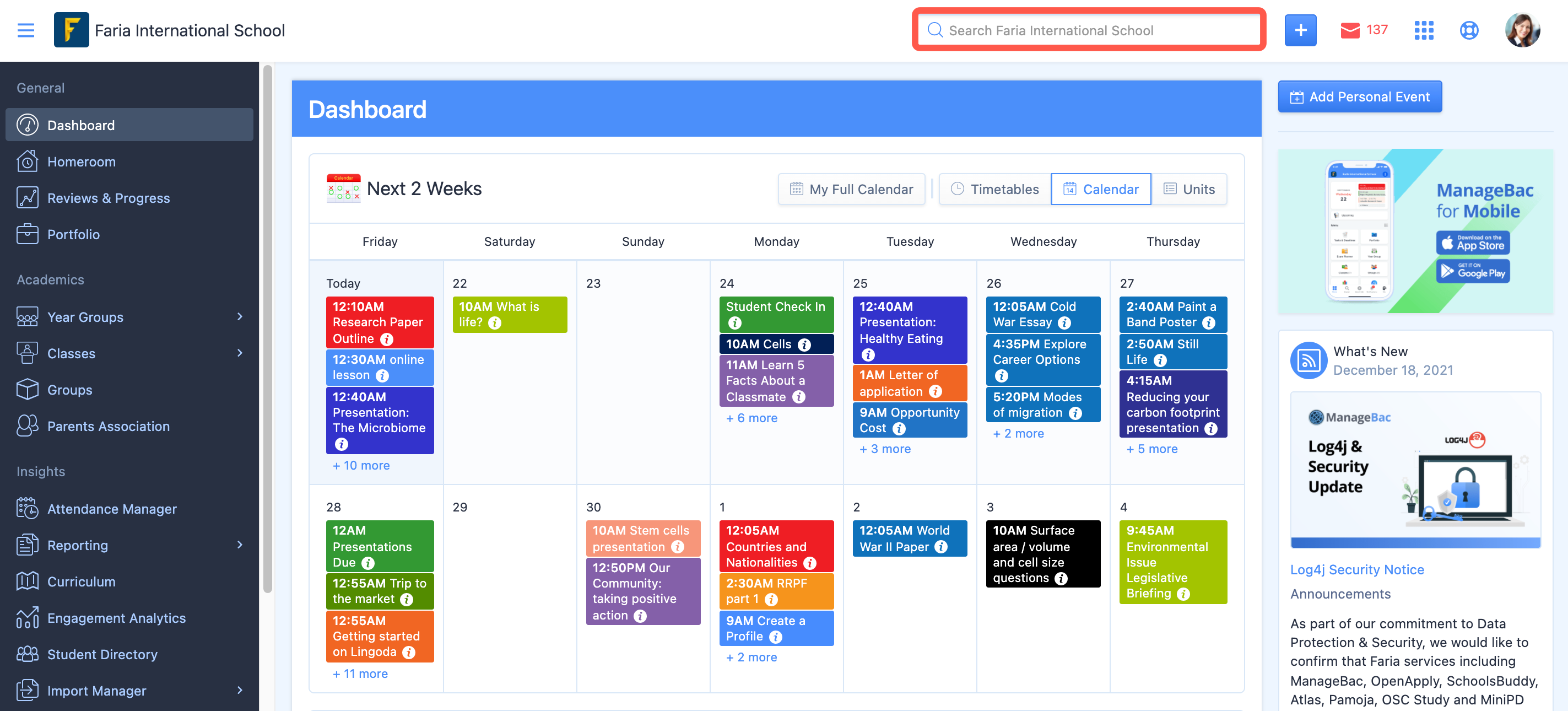Open the apps grid launcher icon
The height and width of the screenshot is (711, 1568).
[1423, 30]
